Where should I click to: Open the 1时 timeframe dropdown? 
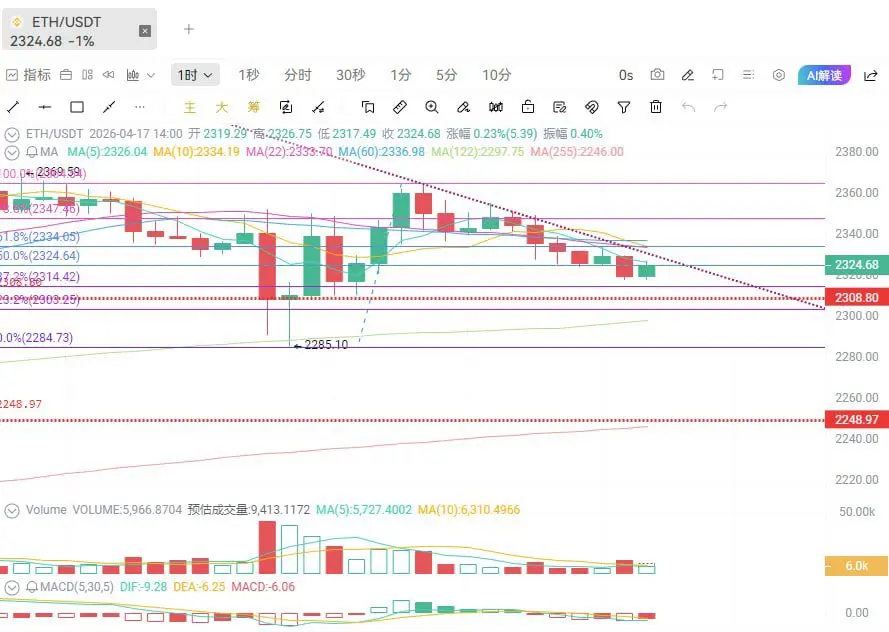pos(194,75)
